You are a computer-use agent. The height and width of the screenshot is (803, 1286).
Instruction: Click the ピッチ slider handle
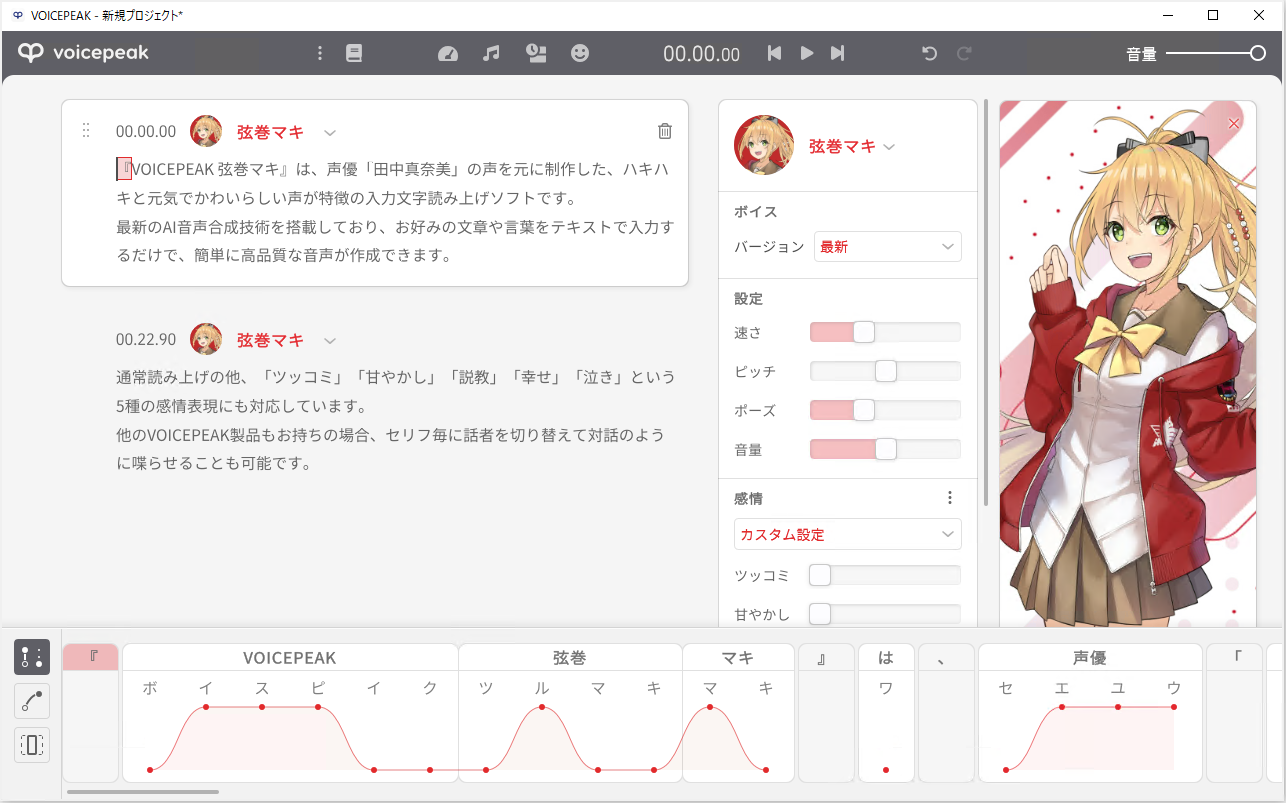point(885,371)
